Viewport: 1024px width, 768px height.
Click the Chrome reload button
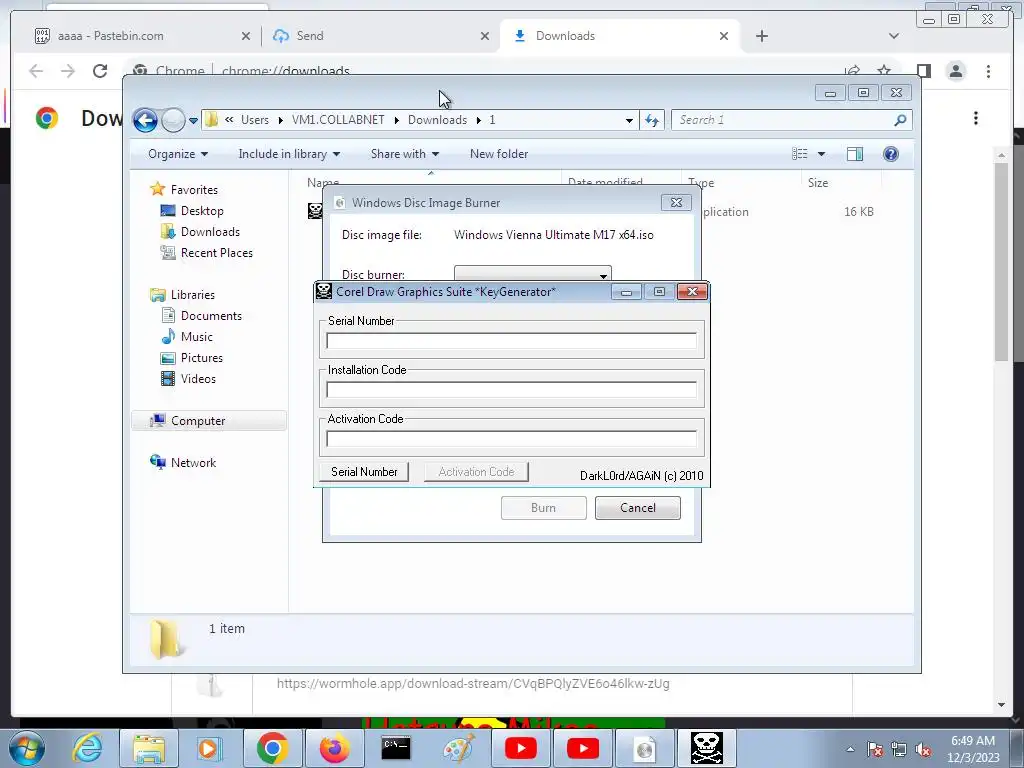(x=100, y=71)
